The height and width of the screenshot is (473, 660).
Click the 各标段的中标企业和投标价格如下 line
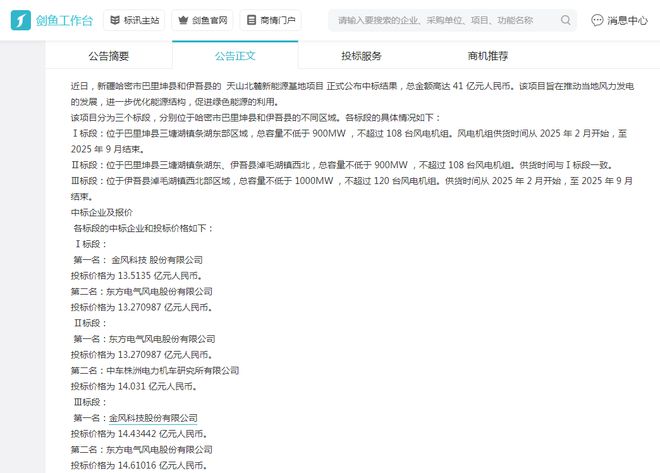[144, 229]
